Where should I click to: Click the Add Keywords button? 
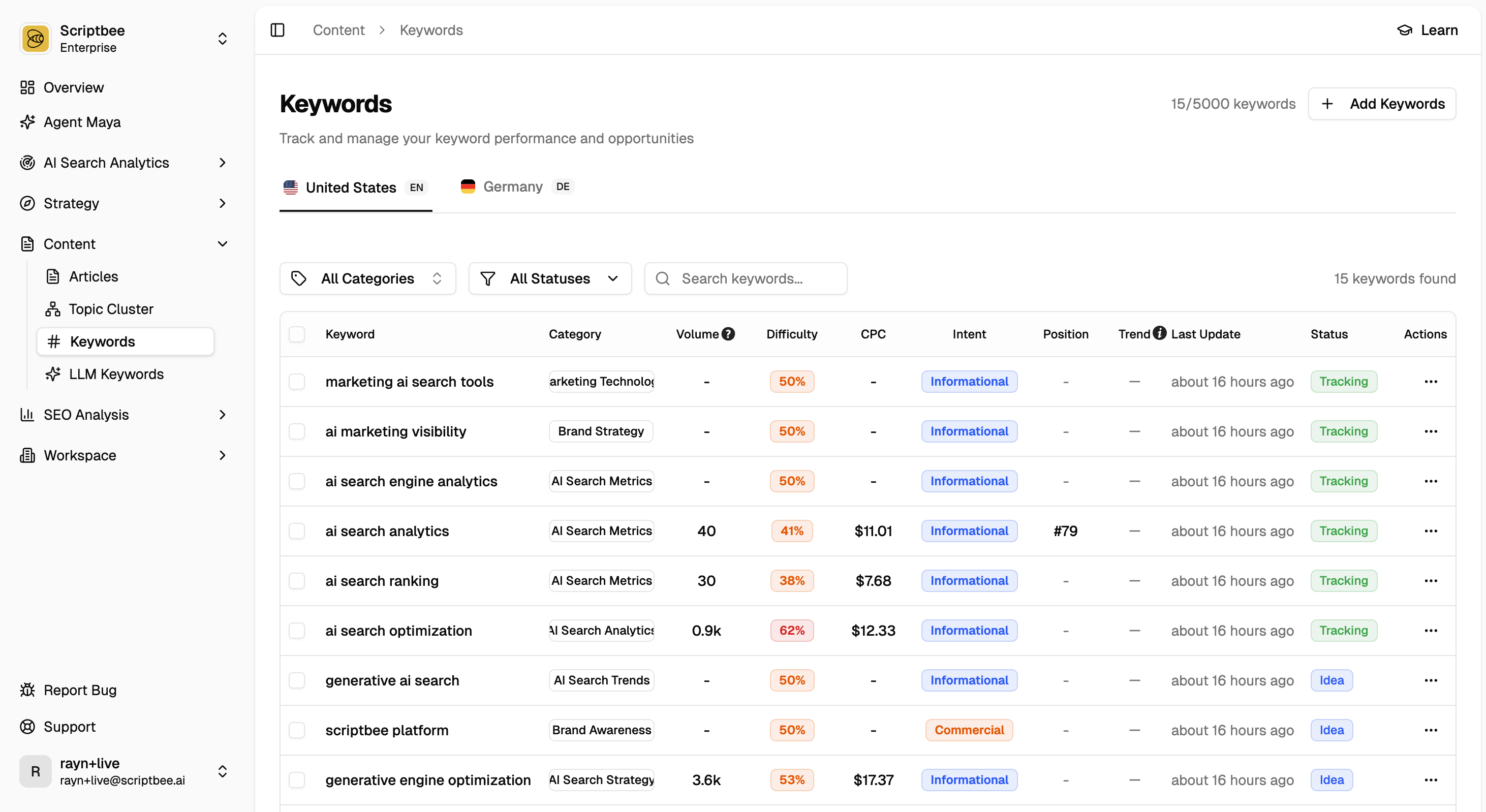pyautogui.click(x=1382, y=104)
